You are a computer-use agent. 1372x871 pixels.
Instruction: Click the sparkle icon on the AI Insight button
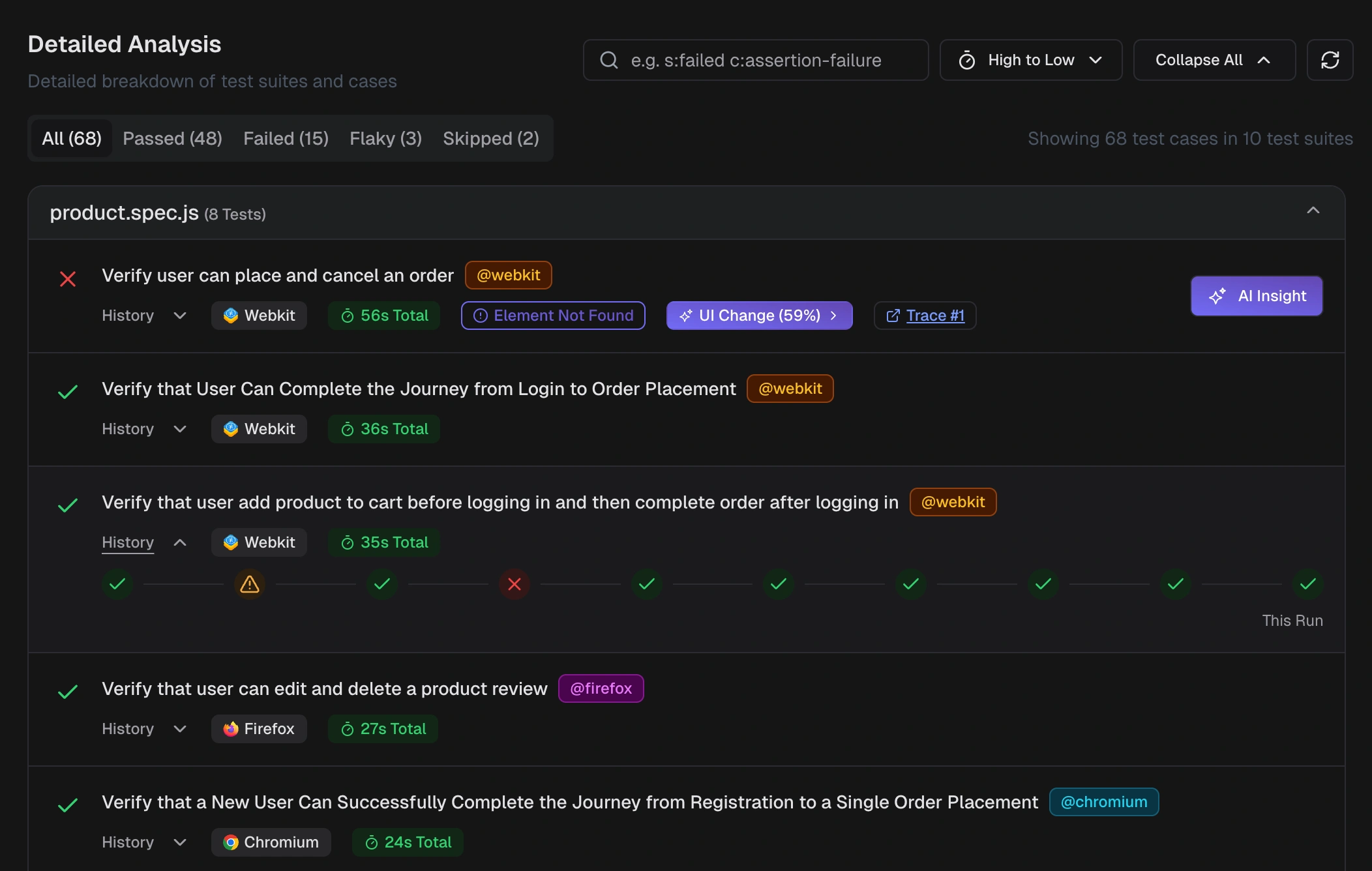point(1217,296)
